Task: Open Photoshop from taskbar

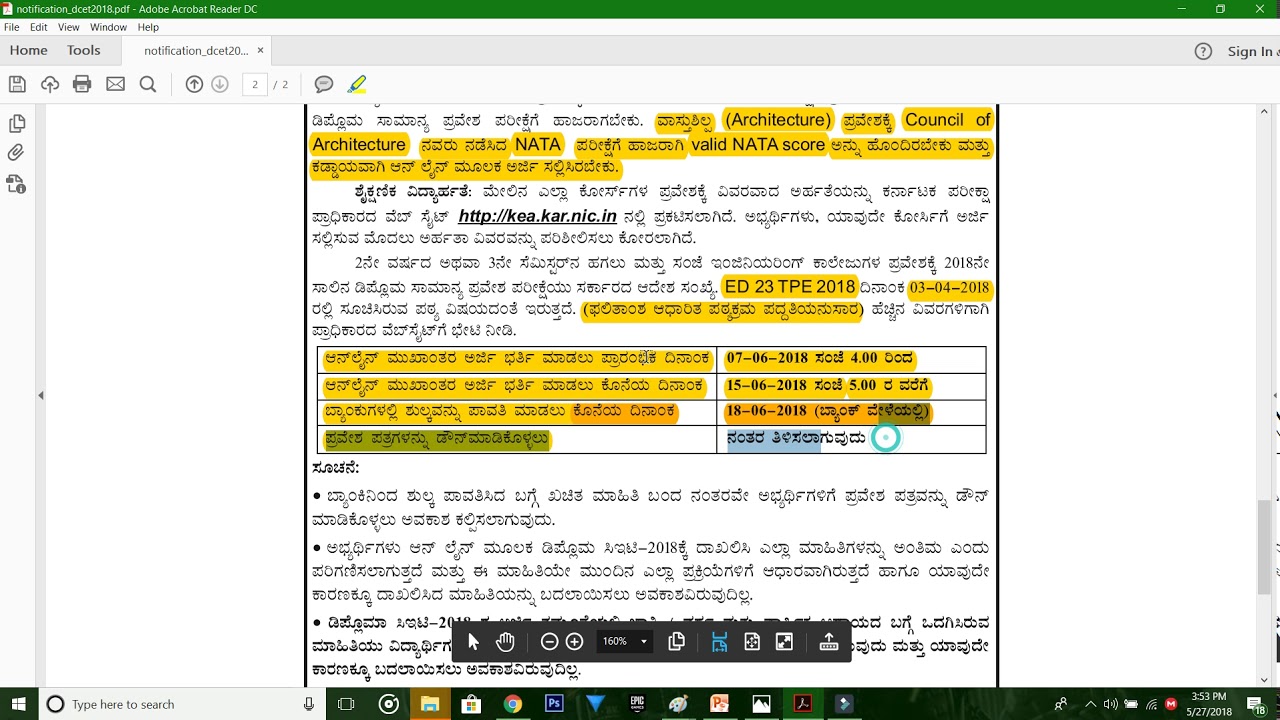Action: tap(554, 704)
